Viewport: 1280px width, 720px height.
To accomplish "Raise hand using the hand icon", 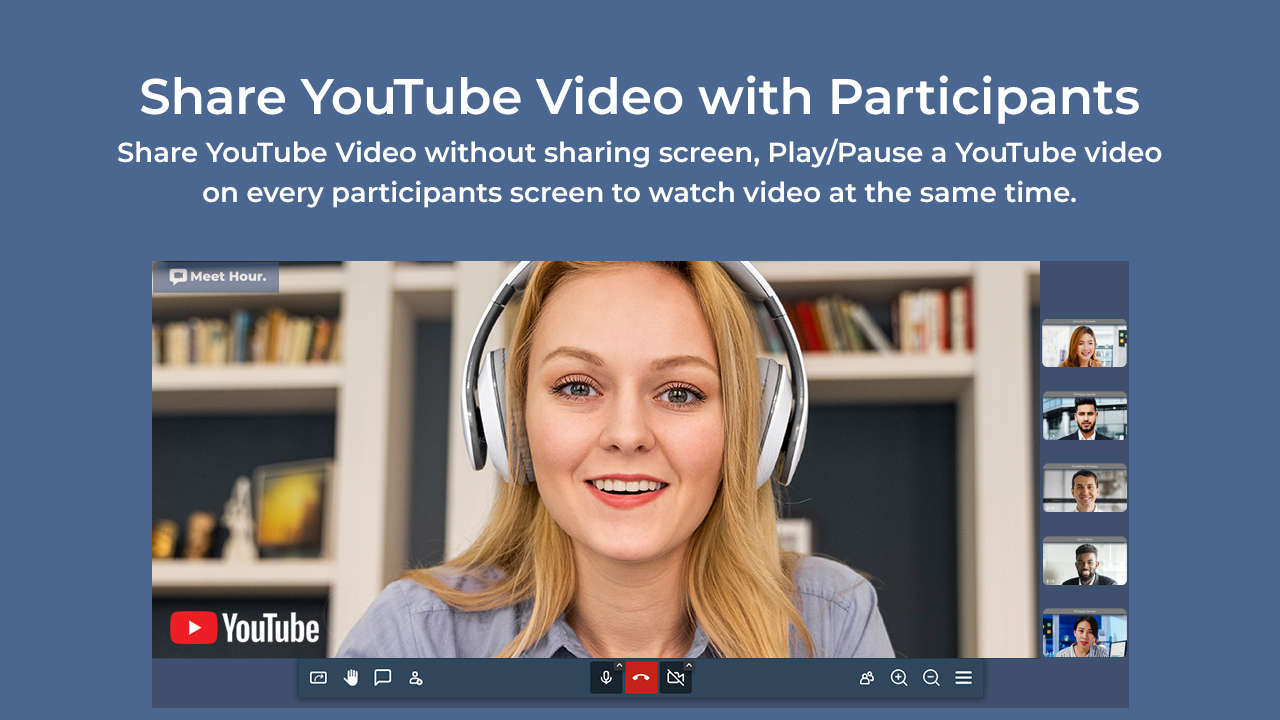I will pyautogui.click(x=351, y=678).
